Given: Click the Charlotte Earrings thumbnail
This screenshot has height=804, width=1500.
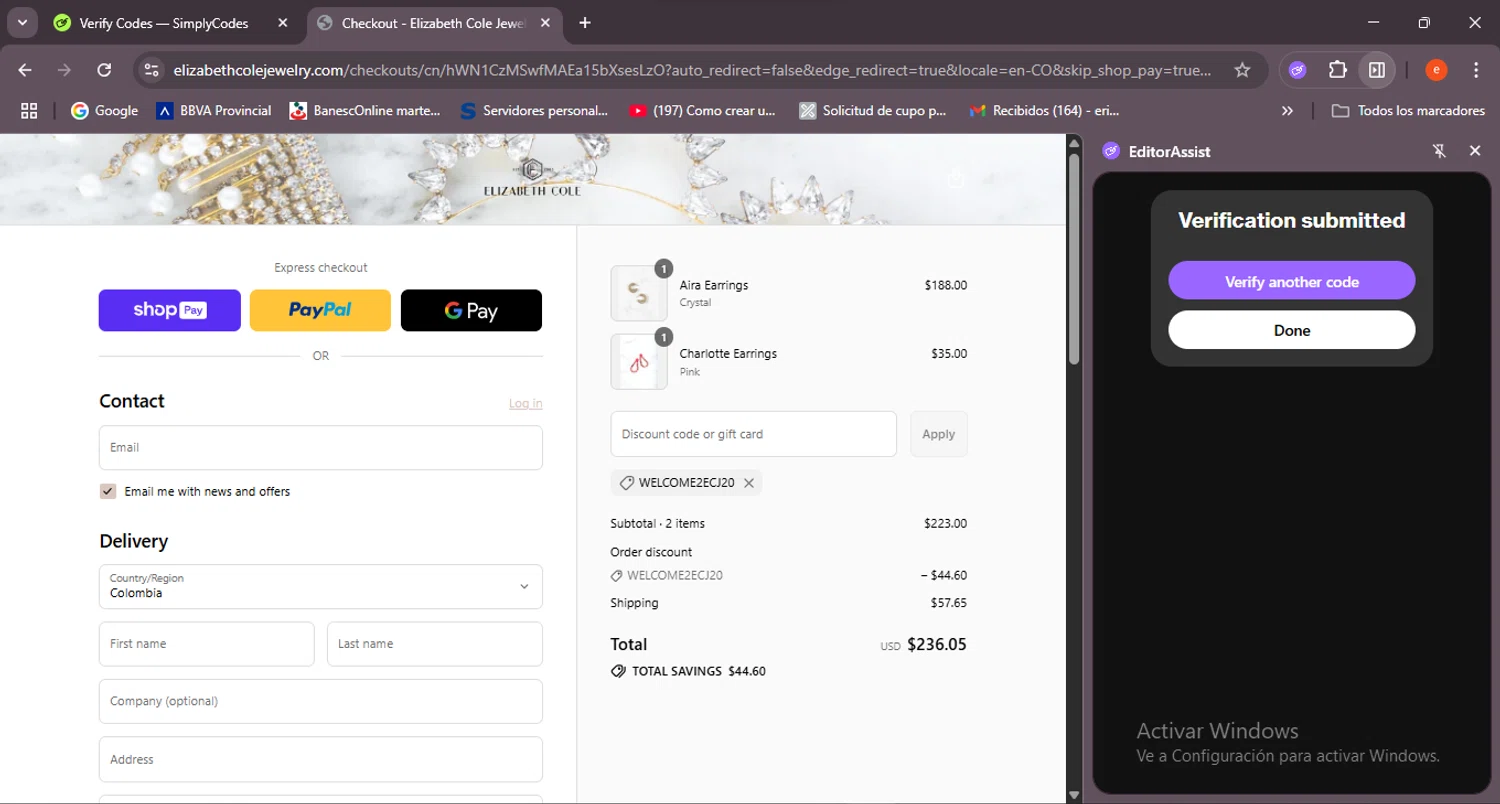Looking at the screenshot, I should 639,361.
